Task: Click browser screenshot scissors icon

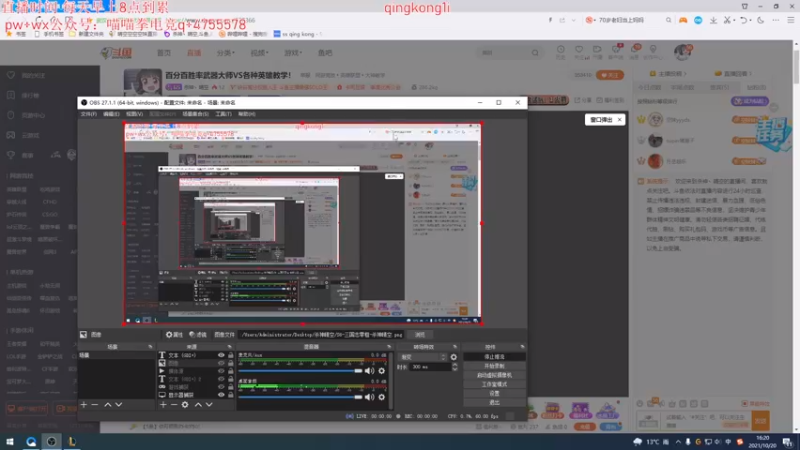Action: point(728,20)
